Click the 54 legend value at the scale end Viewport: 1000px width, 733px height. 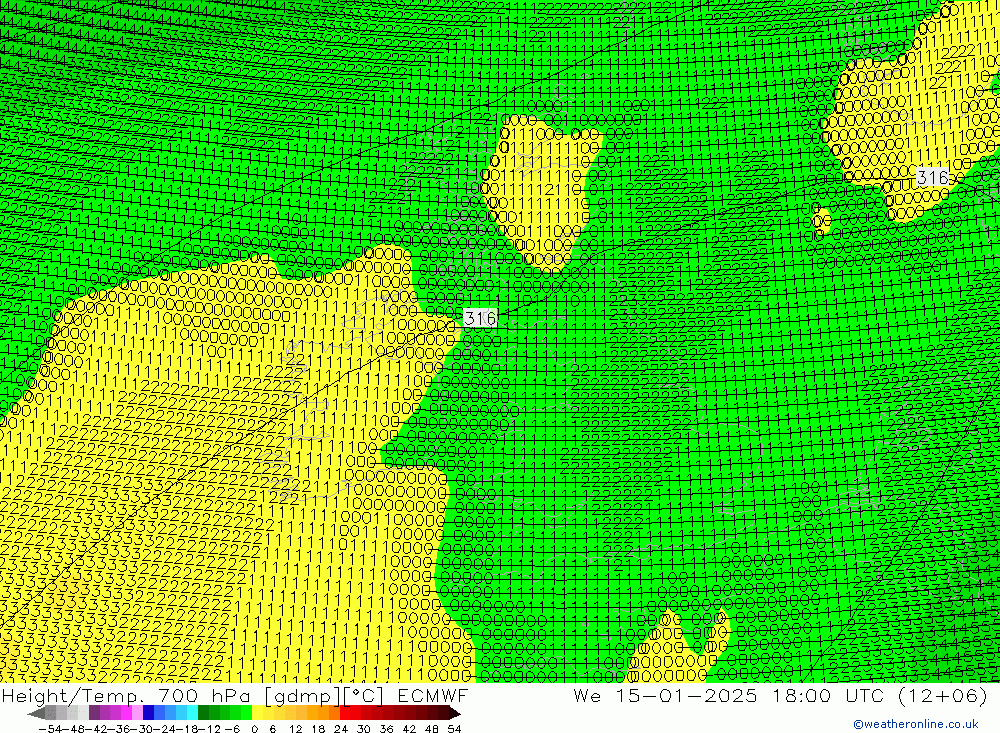[x=454, y=729]
